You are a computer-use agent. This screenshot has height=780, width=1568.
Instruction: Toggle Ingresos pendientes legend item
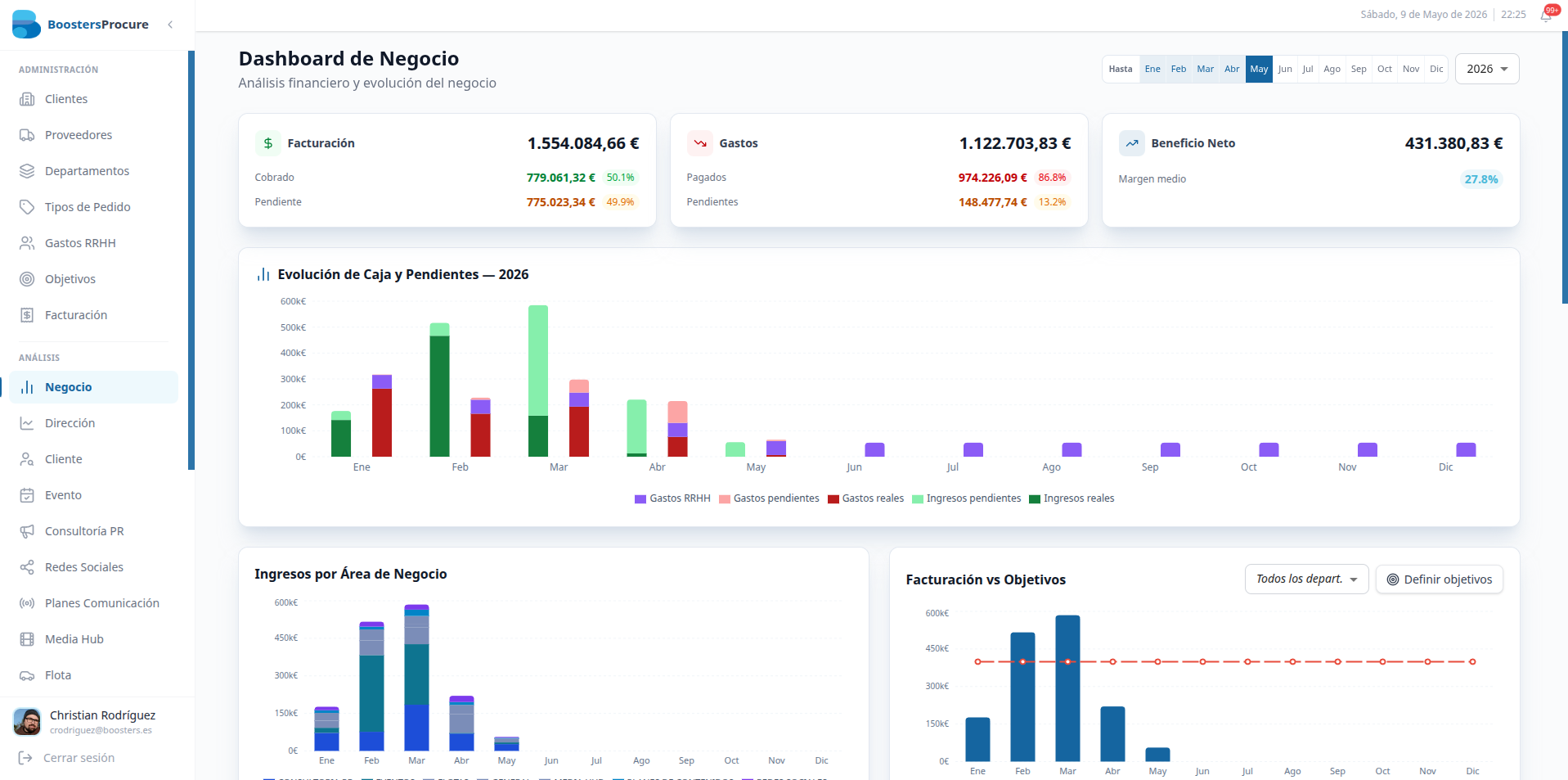tap(967, 498)
